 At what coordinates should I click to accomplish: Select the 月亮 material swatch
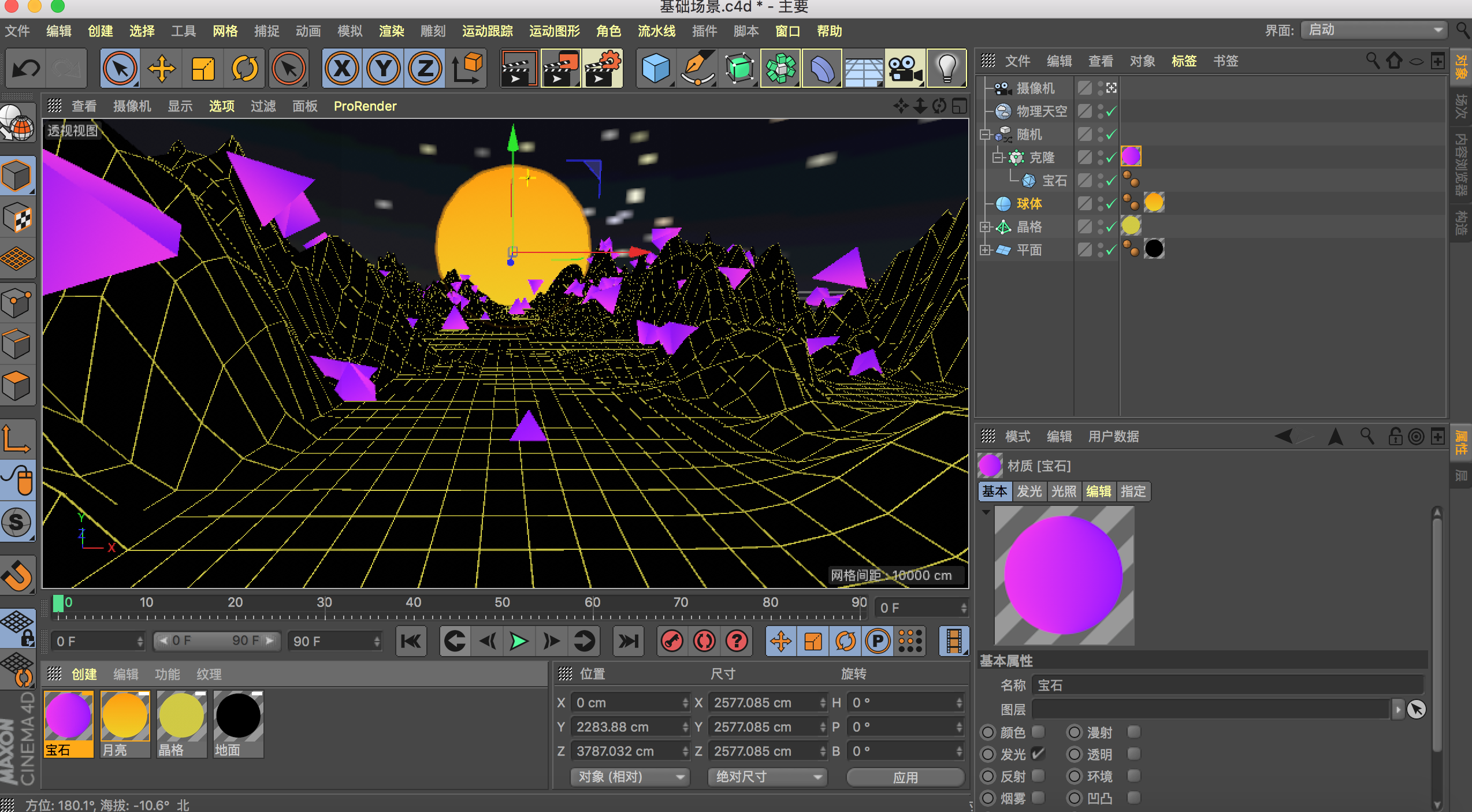pos(125,716)
